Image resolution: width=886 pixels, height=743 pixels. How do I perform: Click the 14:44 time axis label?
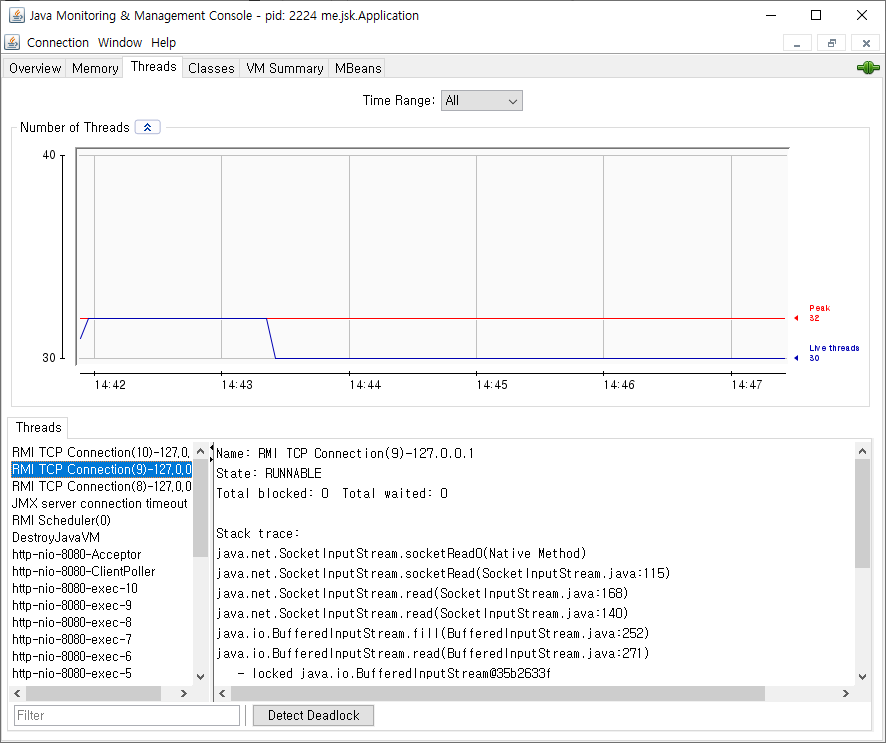tap(365, 385)
